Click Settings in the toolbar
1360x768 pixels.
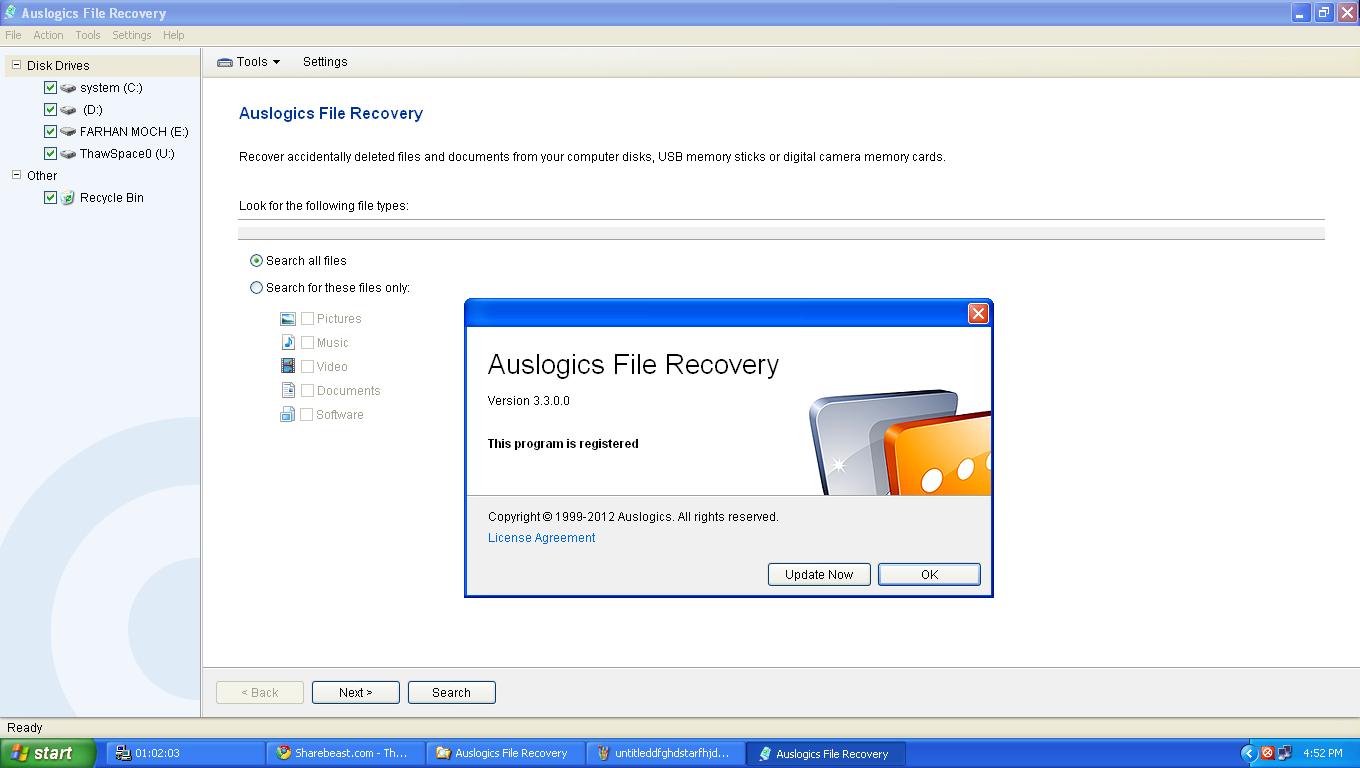tap(325, 62)
